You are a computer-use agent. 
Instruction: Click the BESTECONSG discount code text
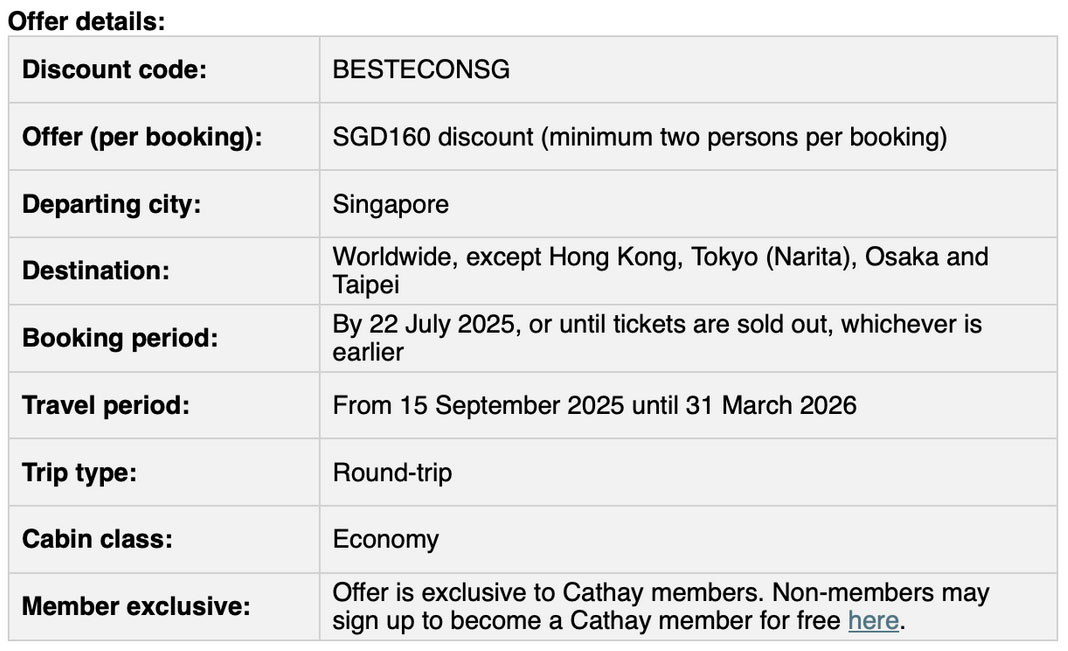(421, 69)
